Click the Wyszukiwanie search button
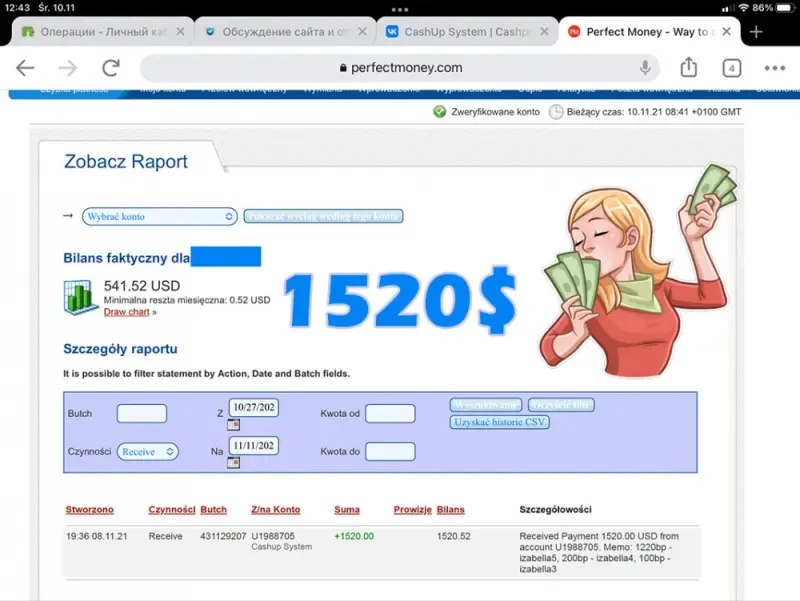The height and width of the screenshot is (601, 800). 486,405
